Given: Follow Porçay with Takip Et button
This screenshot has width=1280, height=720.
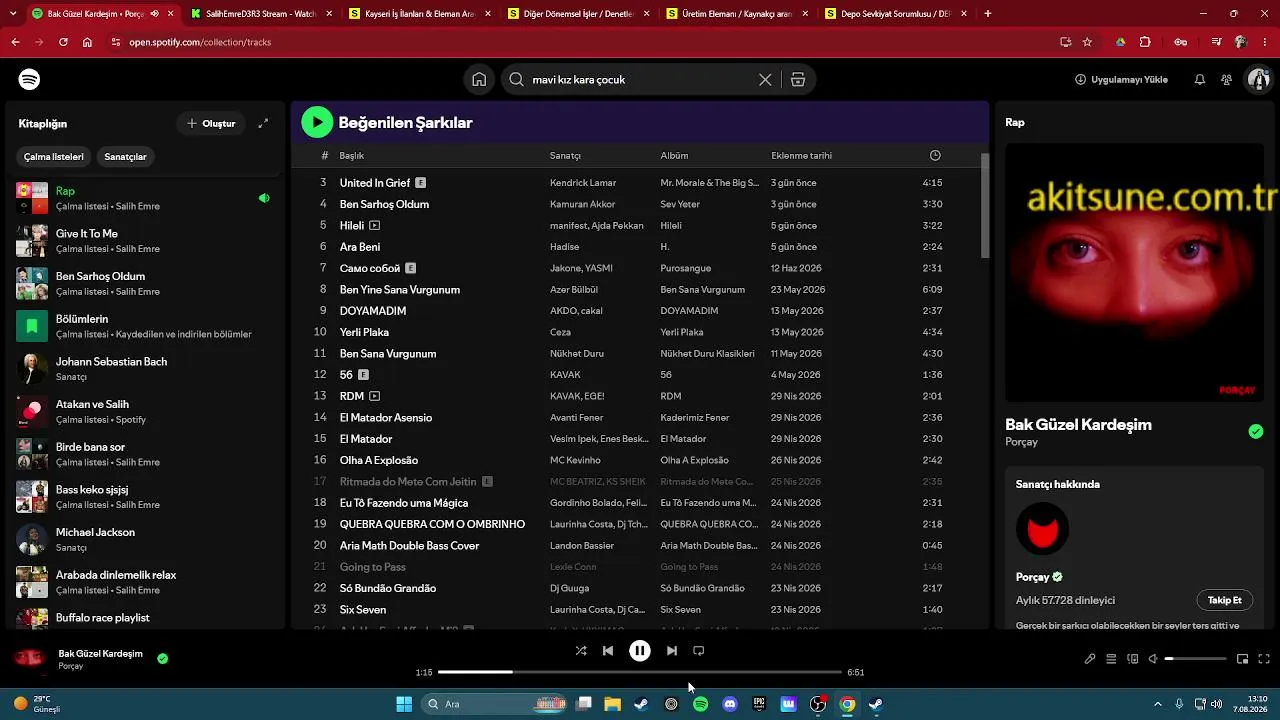Looking at the screenshot, I should coord(1224,600).
